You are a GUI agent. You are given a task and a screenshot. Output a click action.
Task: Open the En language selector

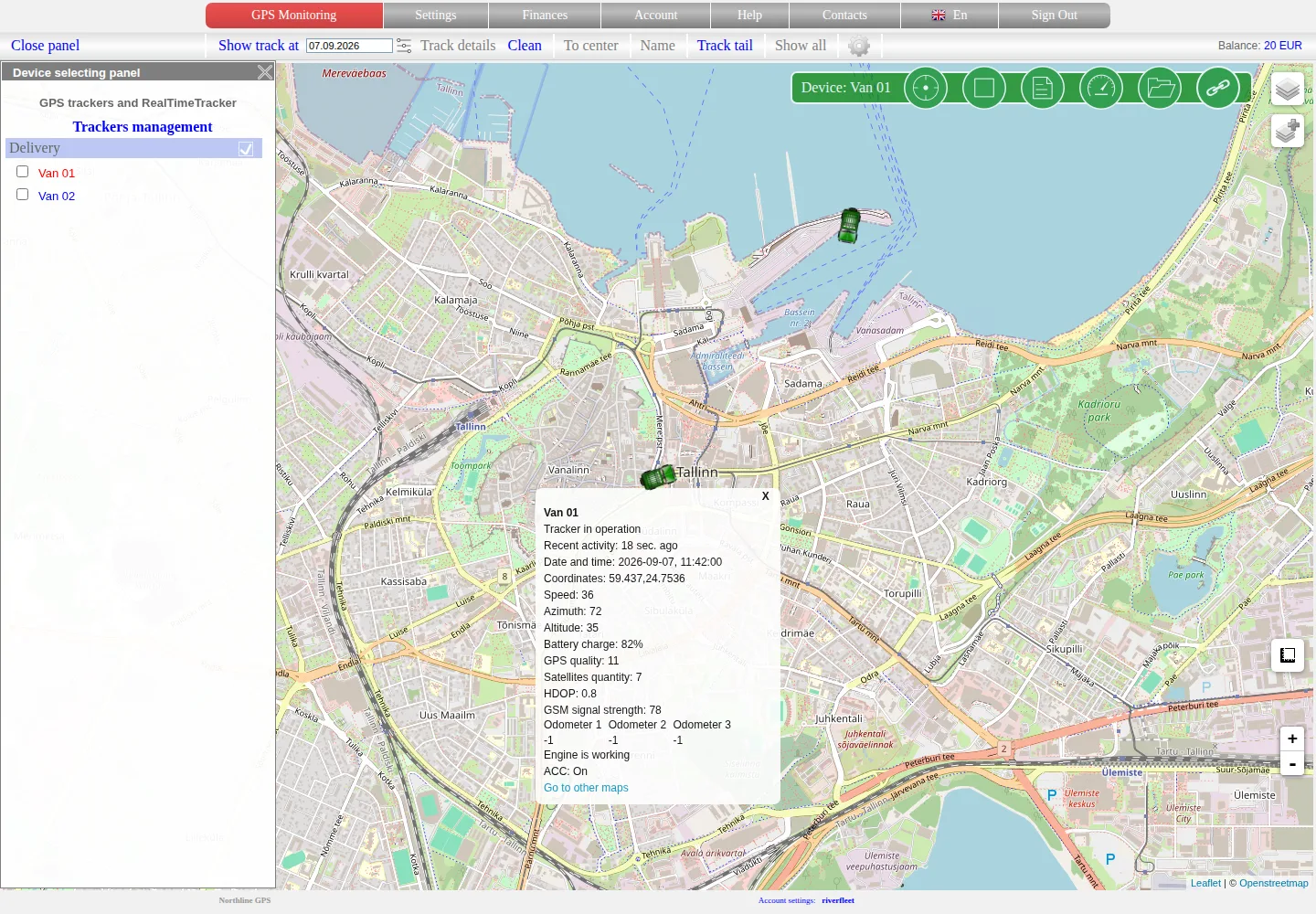pyautogui.click(x=950, y=16)
